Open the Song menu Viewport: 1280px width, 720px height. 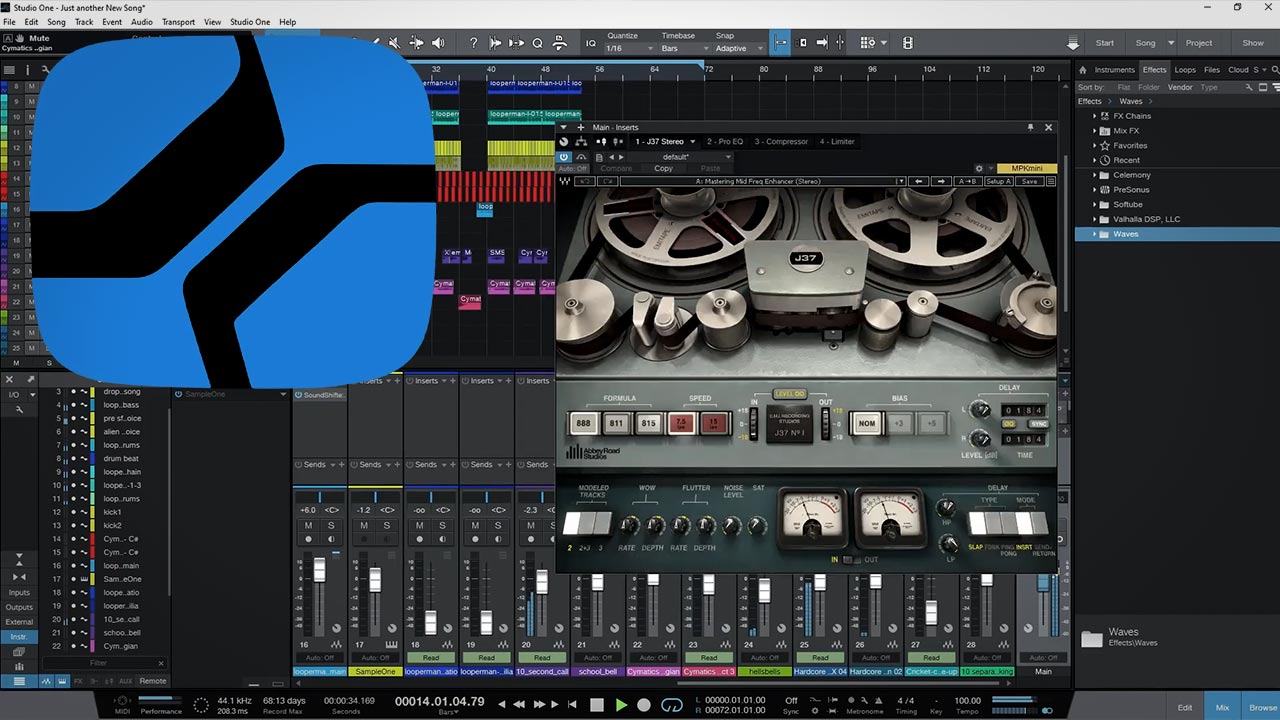(56, 22)
